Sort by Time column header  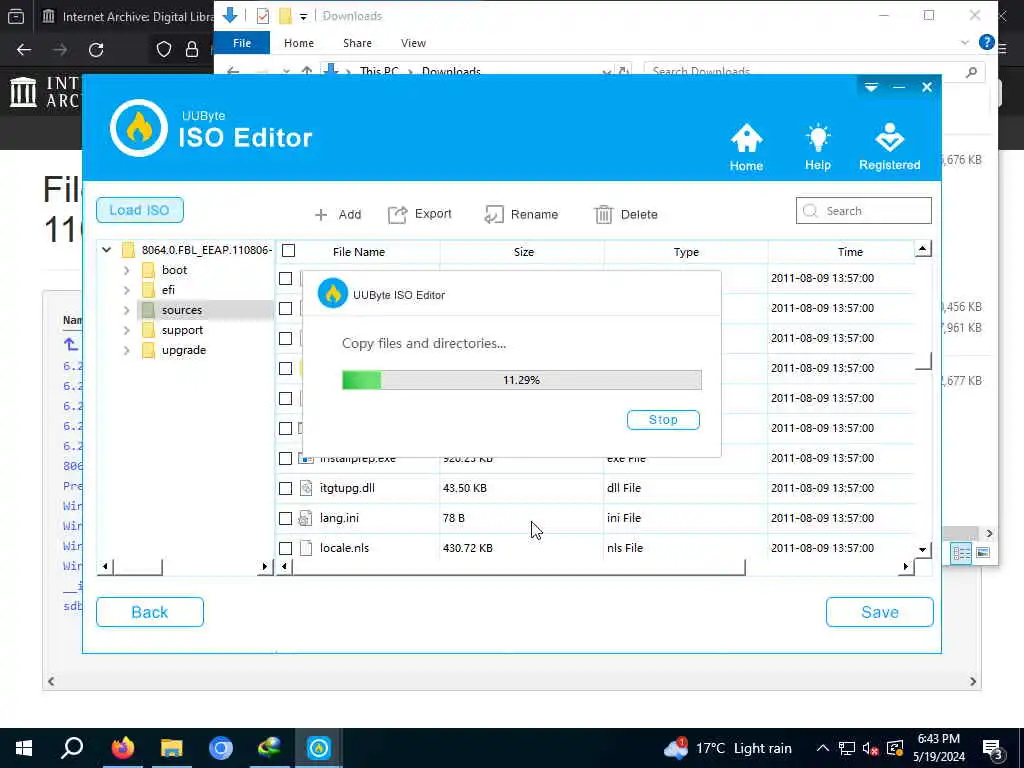tap(850, 252)
